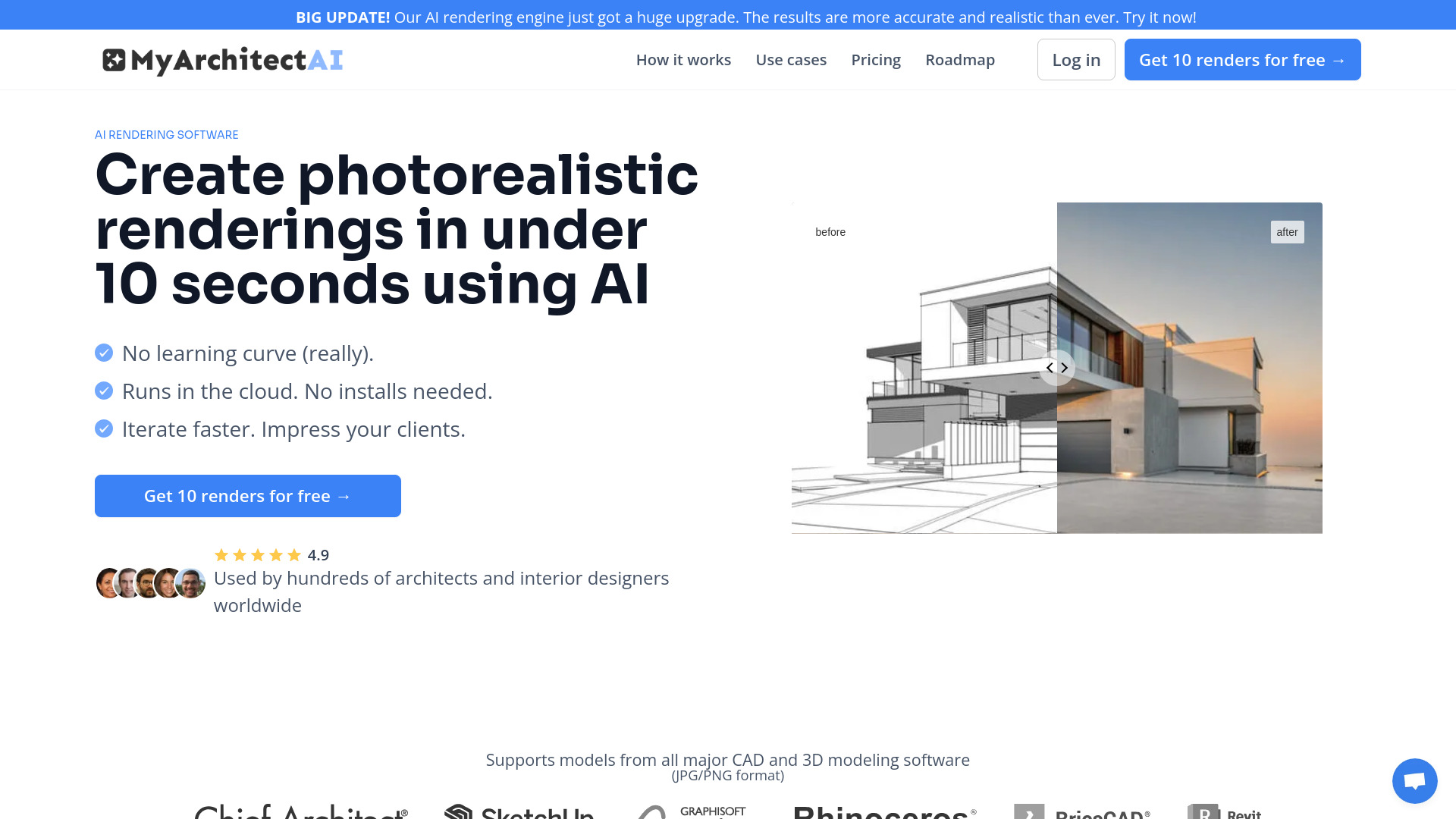The height and width of the screenshot is (819, 1456).
Task: Click the right arrow on the image comparison slider
Action: click(x=1065, y=367)
